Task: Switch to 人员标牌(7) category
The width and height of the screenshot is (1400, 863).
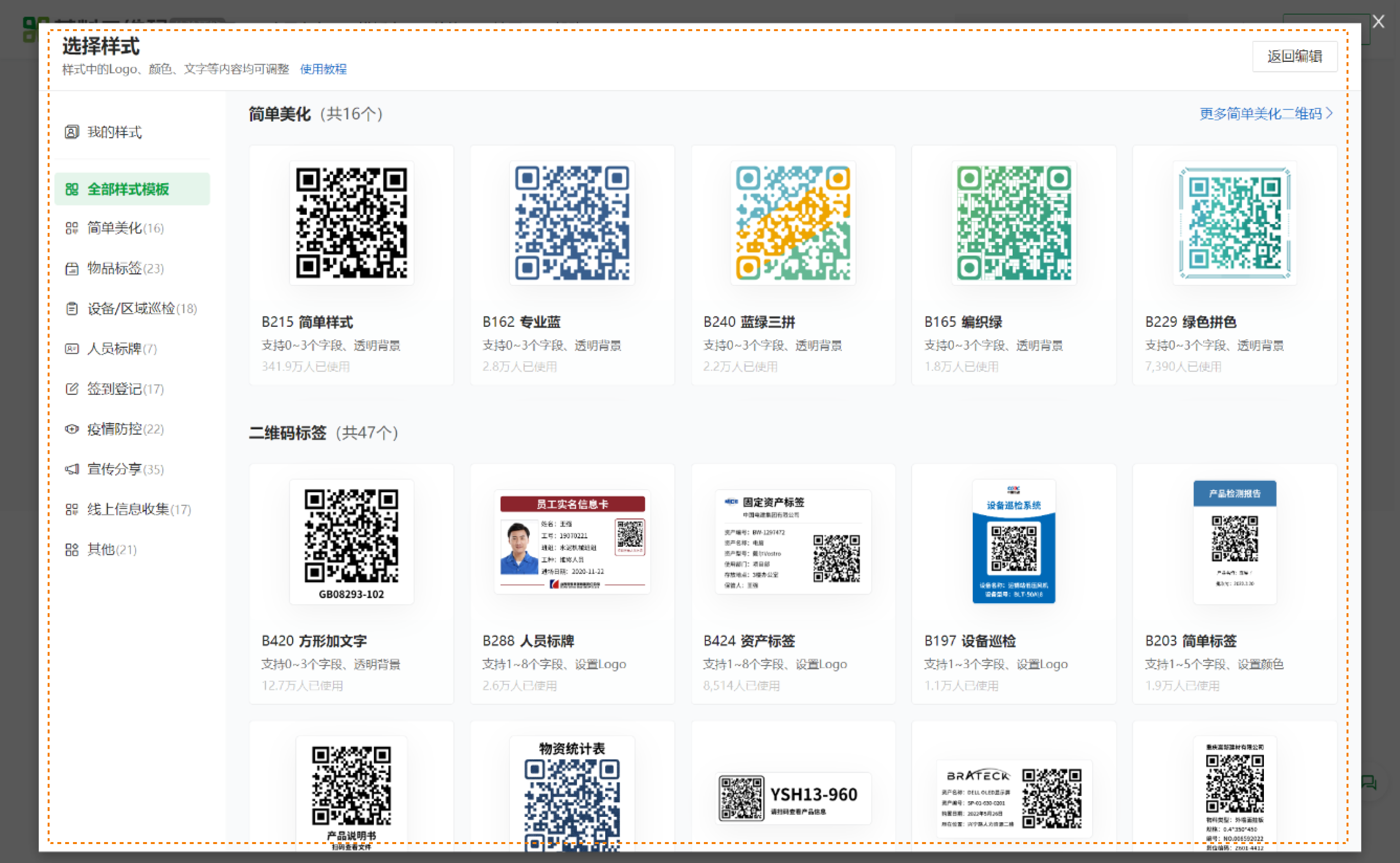Action: pyautogui.click(x=132, y=348)
